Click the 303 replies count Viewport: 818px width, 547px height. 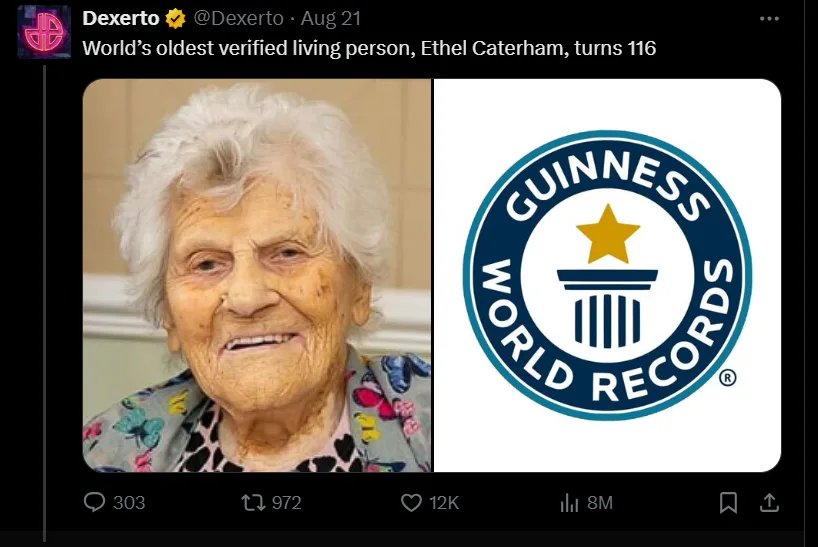[x=129, y=503]
